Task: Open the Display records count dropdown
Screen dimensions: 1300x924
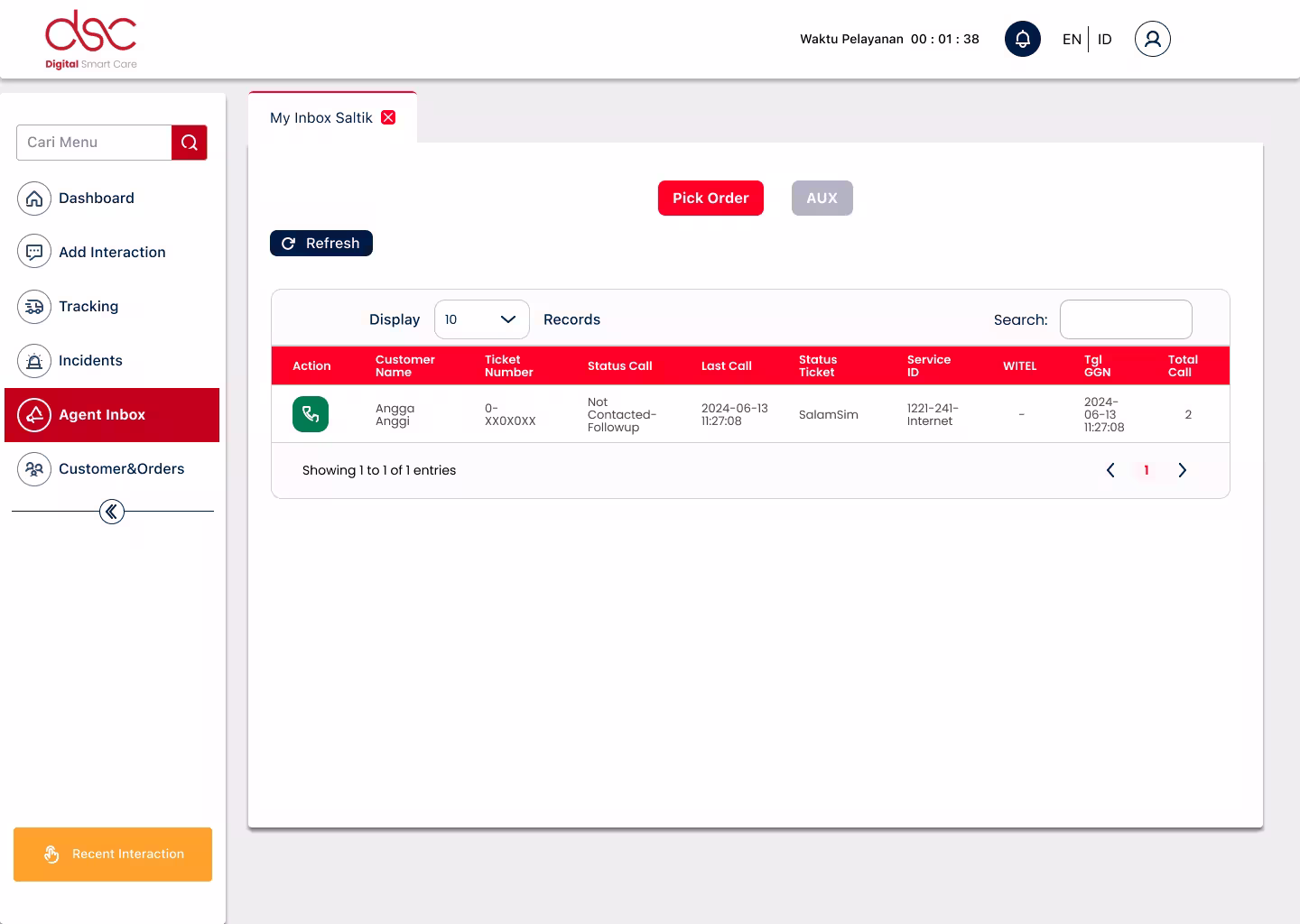Action: [481, 319]
